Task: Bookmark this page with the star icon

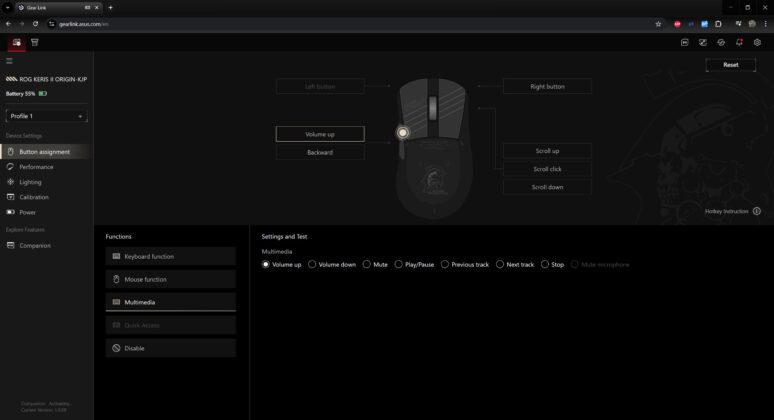Action: 658,24
